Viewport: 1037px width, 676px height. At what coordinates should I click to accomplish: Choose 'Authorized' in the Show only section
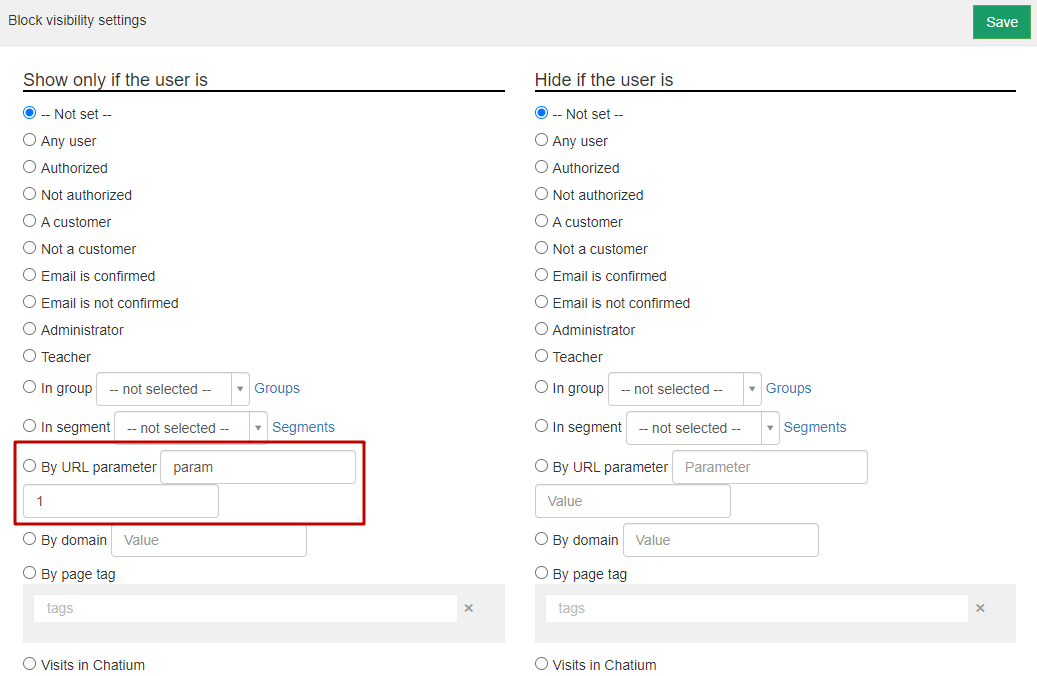point(30,167)
